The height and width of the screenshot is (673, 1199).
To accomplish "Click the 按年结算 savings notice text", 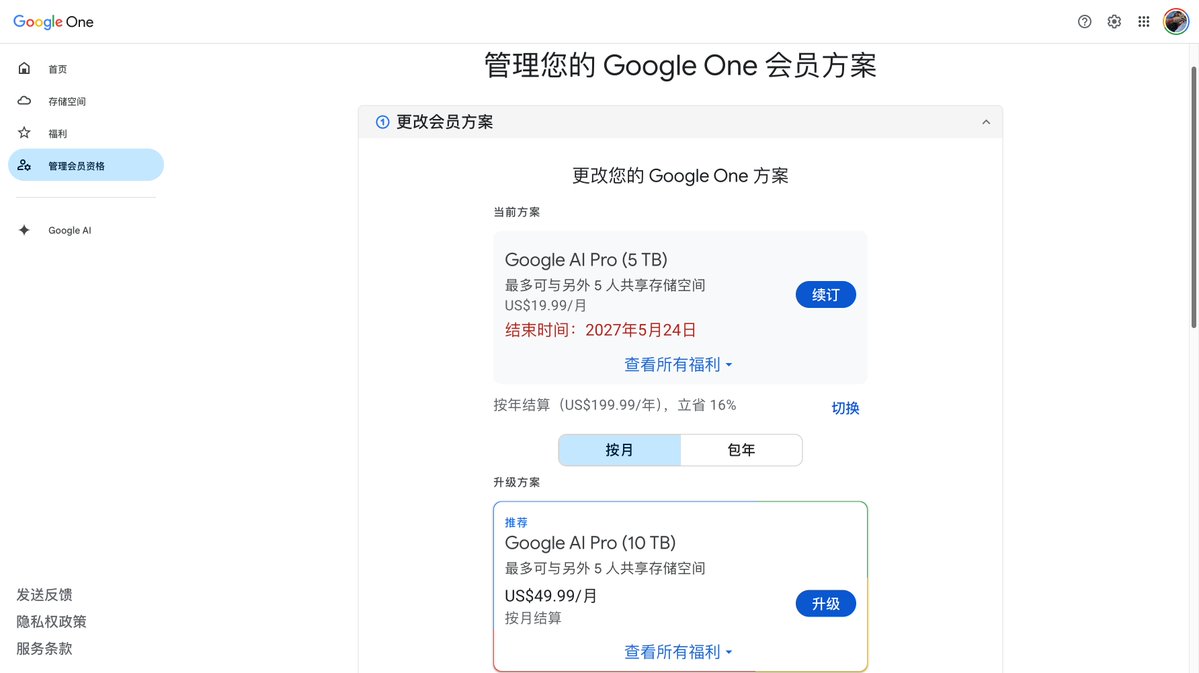I will click(x=615, y=405).
